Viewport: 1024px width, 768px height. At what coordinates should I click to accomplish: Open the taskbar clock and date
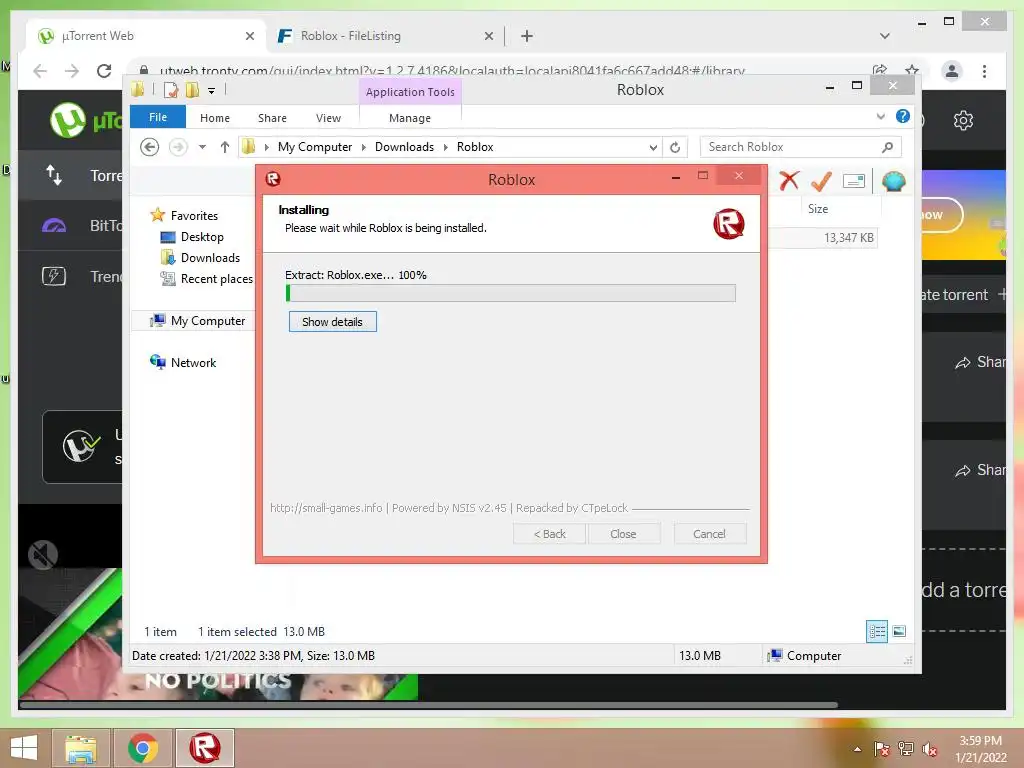coord(980,749)
